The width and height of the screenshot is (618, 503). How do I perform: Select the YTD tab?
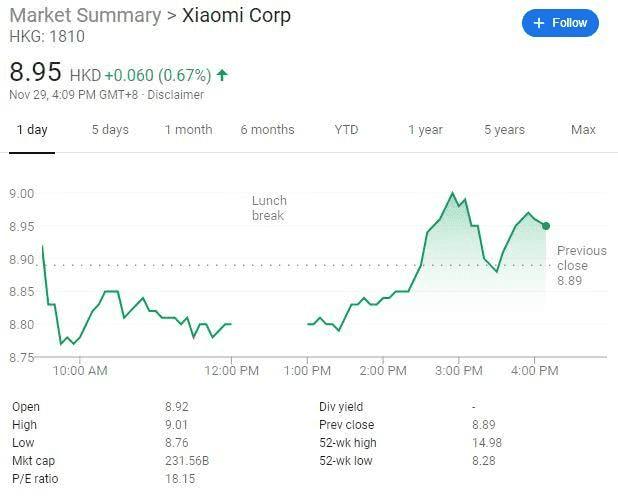coord(346,130)
